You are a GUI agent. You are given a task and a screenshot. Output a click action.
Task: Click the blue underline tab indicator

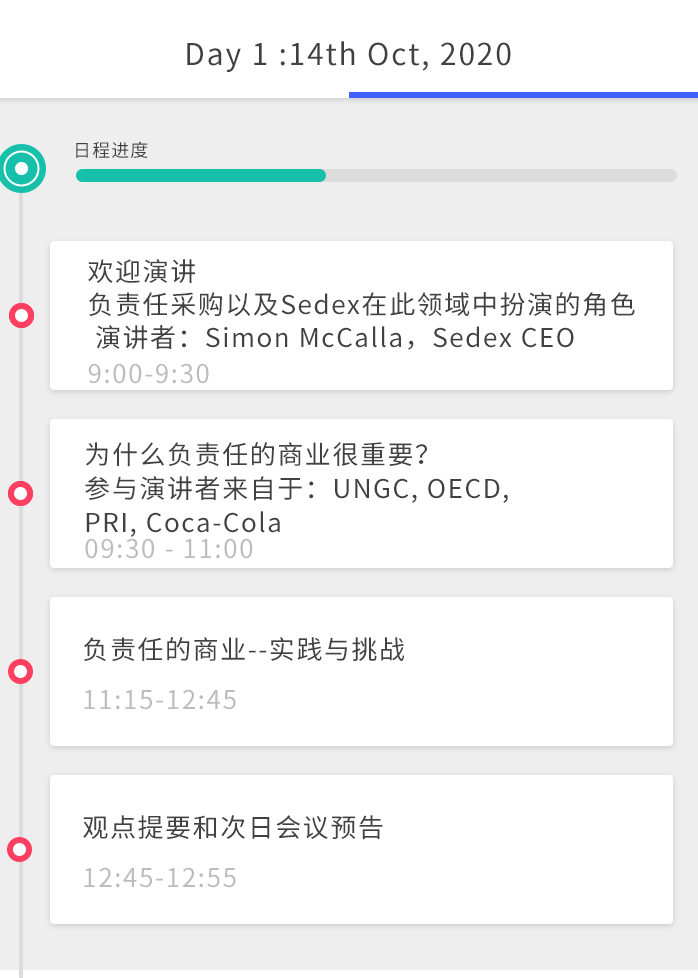click(x=522, y=95)
